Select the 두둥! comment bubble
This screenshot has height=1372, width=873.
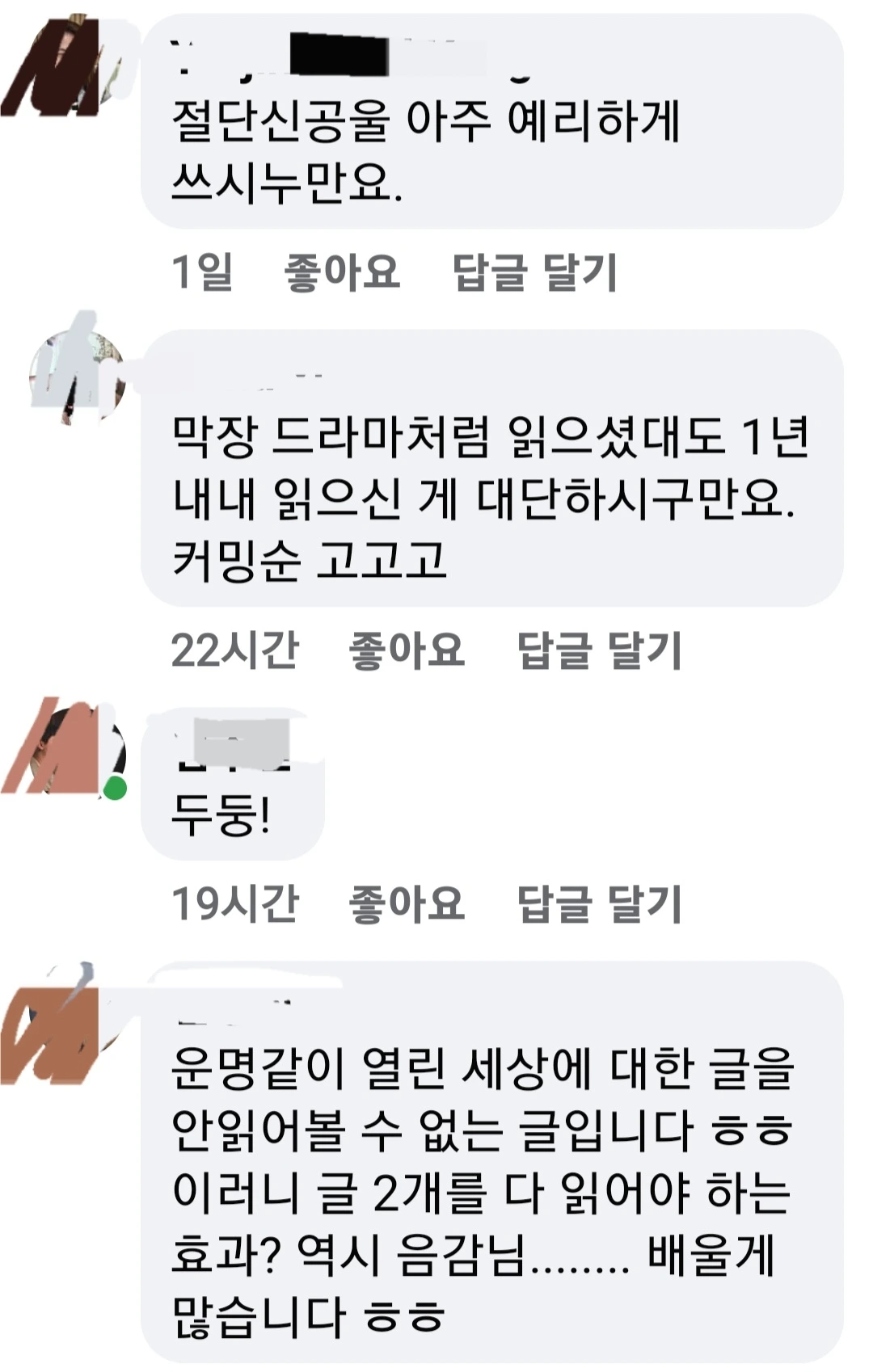(233, 784)
